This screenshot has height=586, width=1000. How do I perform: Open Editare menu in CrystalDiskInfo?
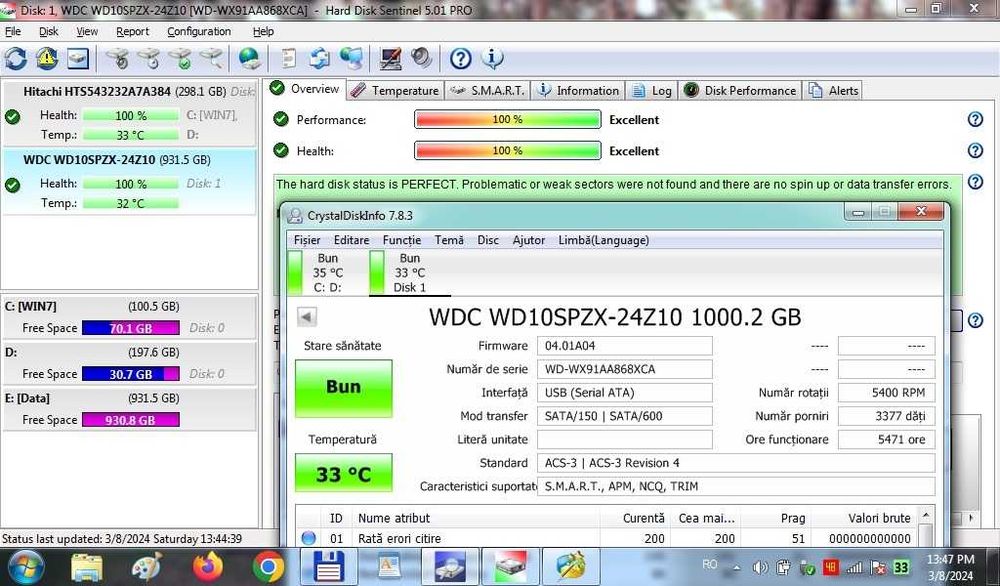pos(351,240)
